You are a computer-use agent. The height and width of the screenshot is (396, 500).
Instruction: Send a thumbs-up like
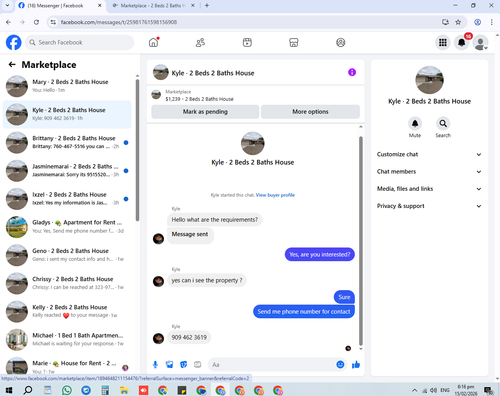356,365
